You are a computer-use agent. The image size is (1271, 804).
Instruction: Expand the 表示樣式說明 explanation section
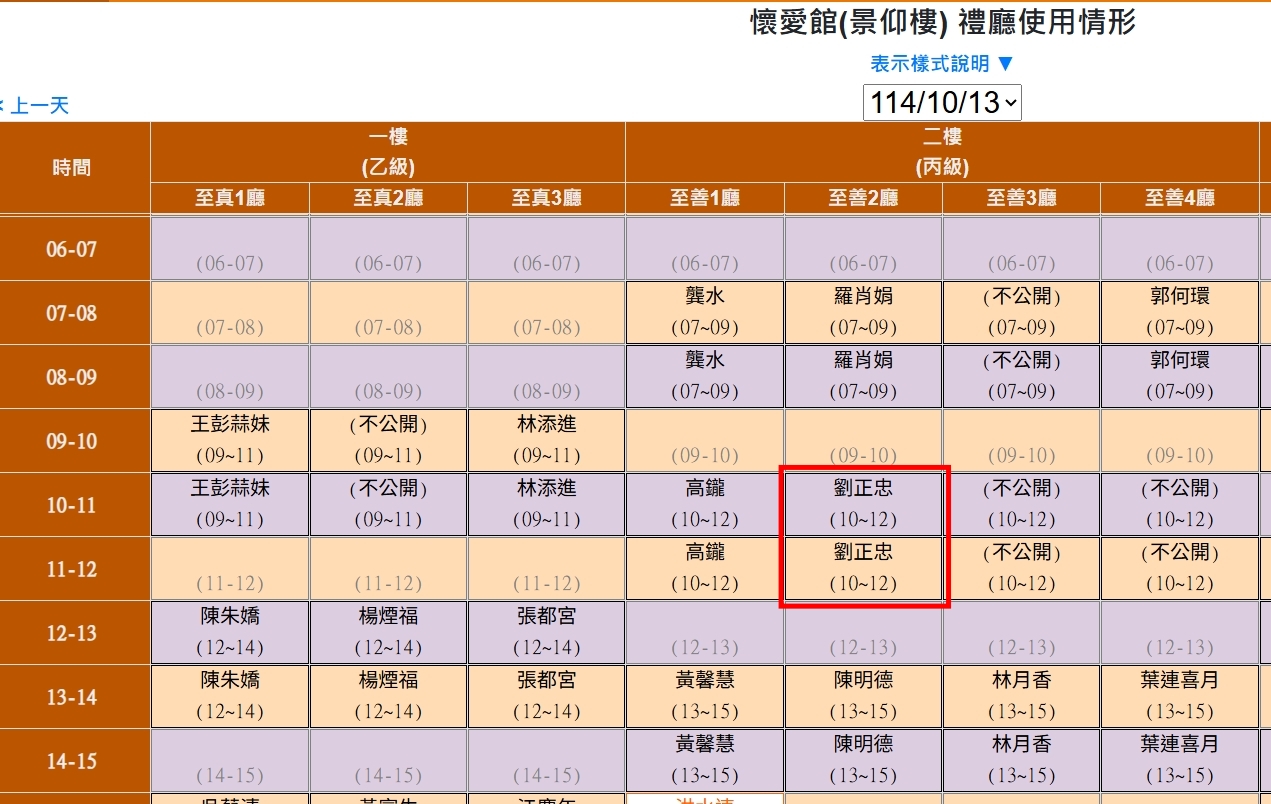pos(942,64)
